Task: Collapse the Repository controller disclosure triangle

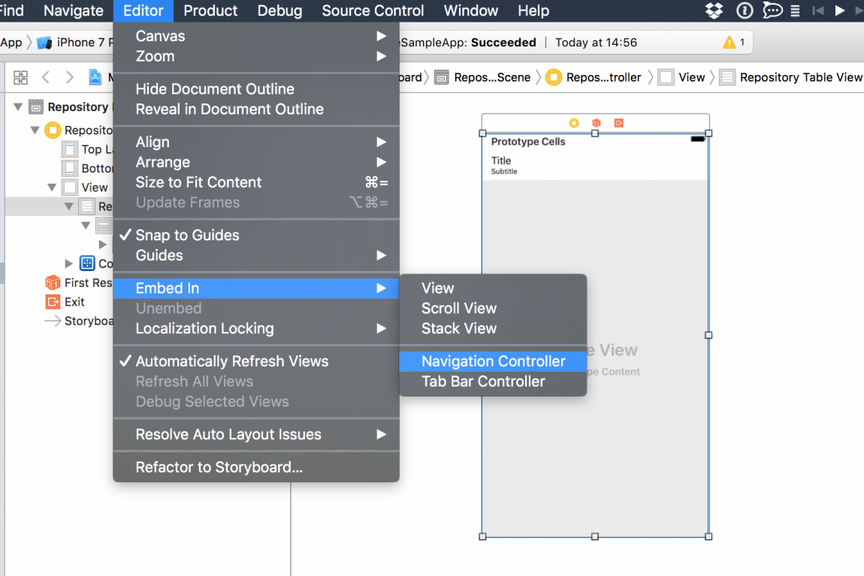Action: pos(35,130)
